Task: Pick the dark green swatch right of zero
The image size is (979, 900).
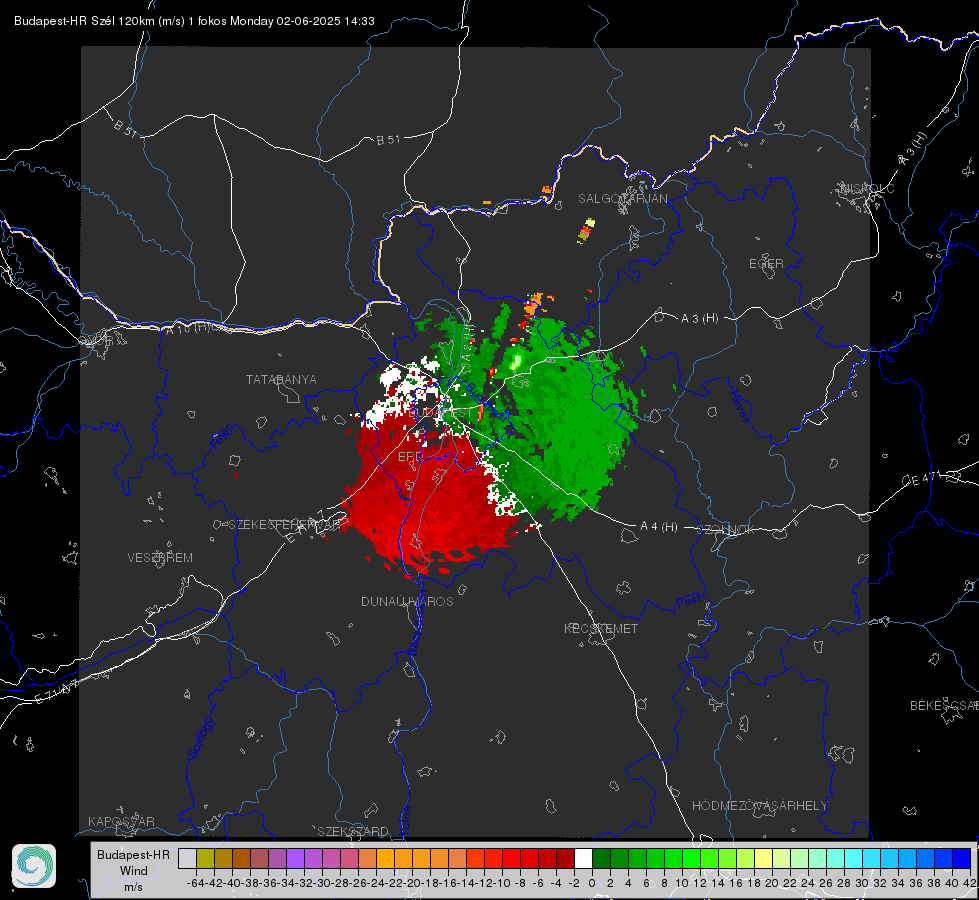Action: [x=601, y=858]
